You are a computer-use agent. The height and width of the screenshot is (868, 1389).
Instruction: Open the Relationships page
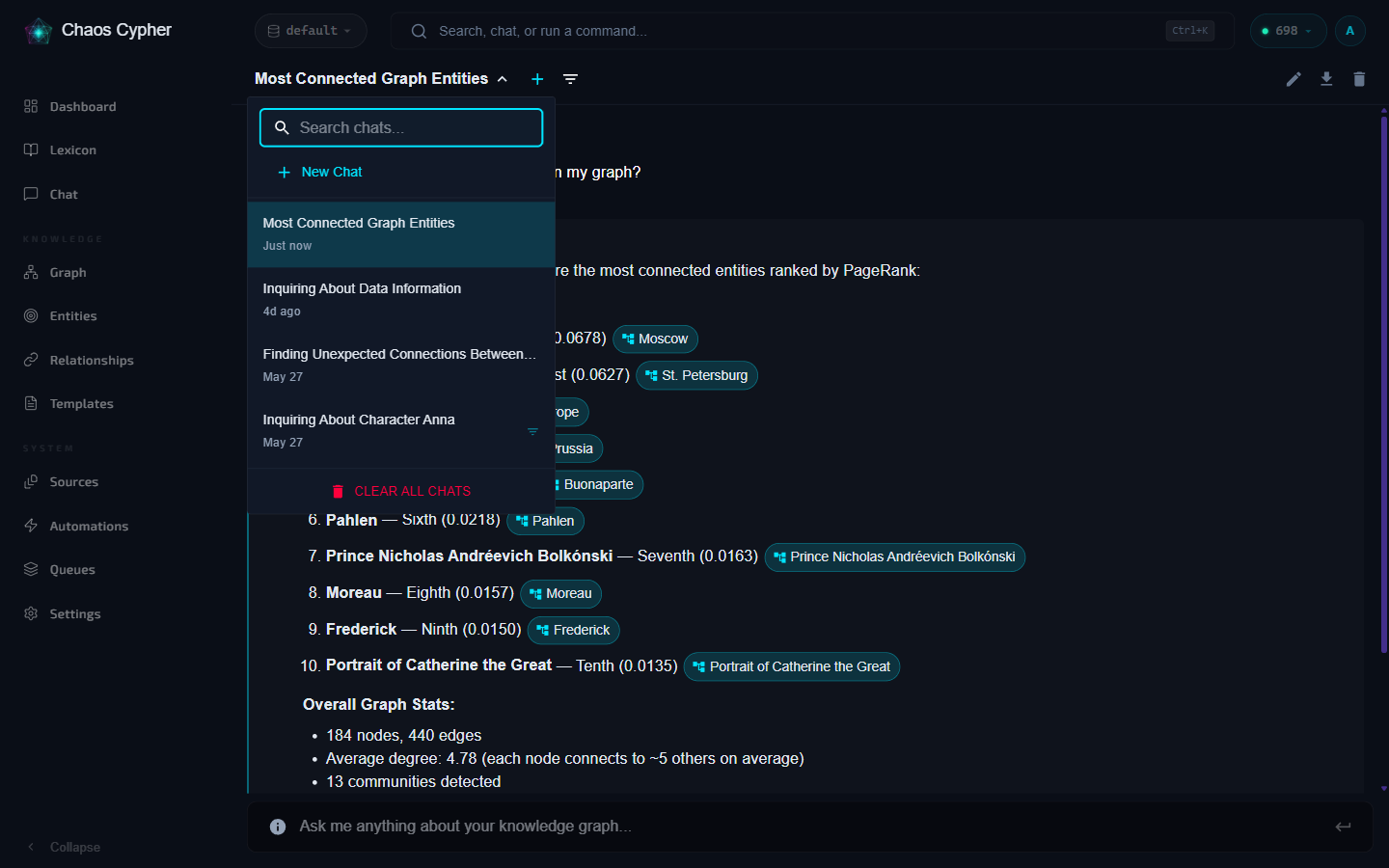pyautogui.click(x=92, y=360)
